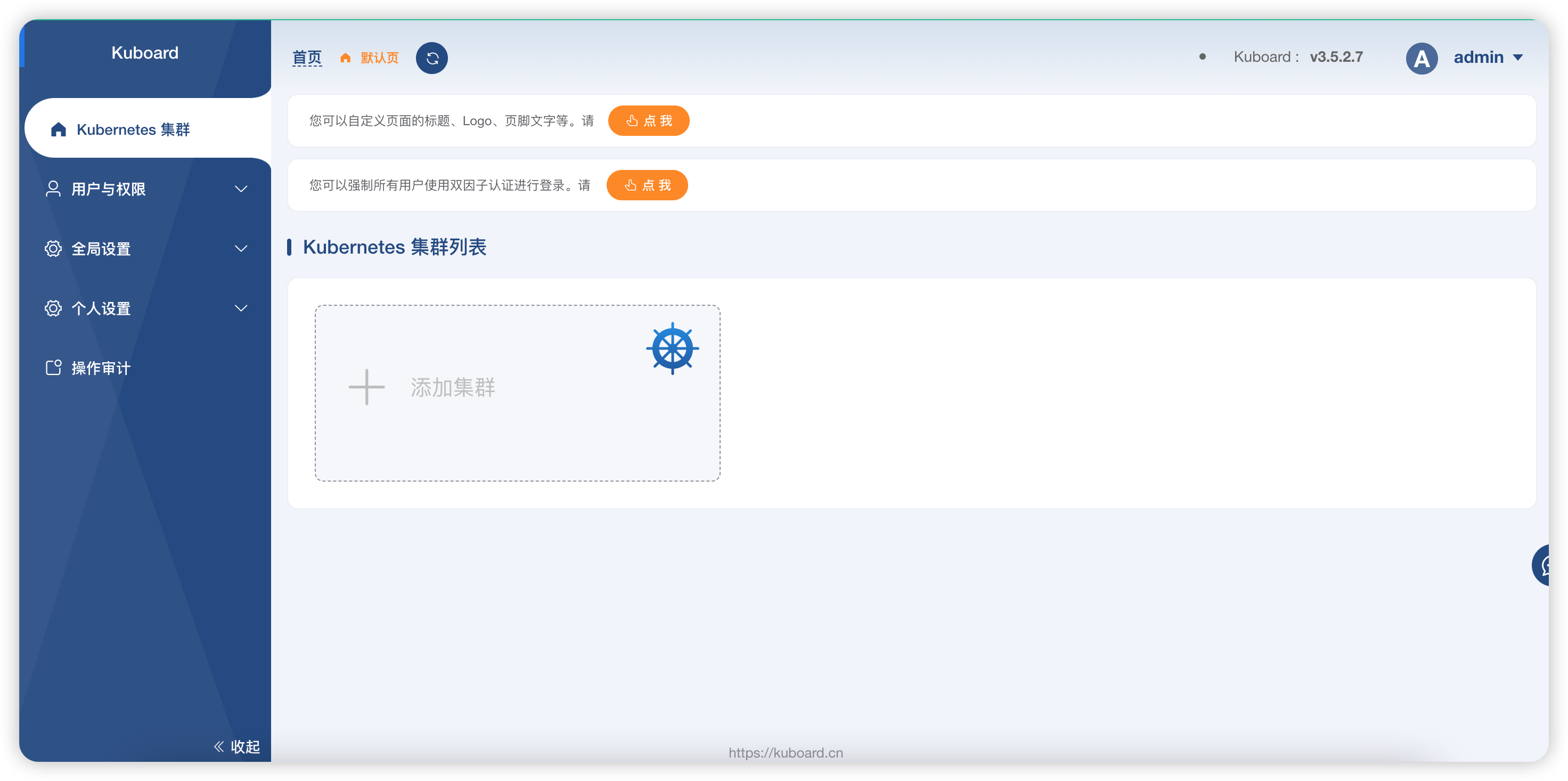
Task: Click the status dot before Kuboard version
Action: 1202,56
